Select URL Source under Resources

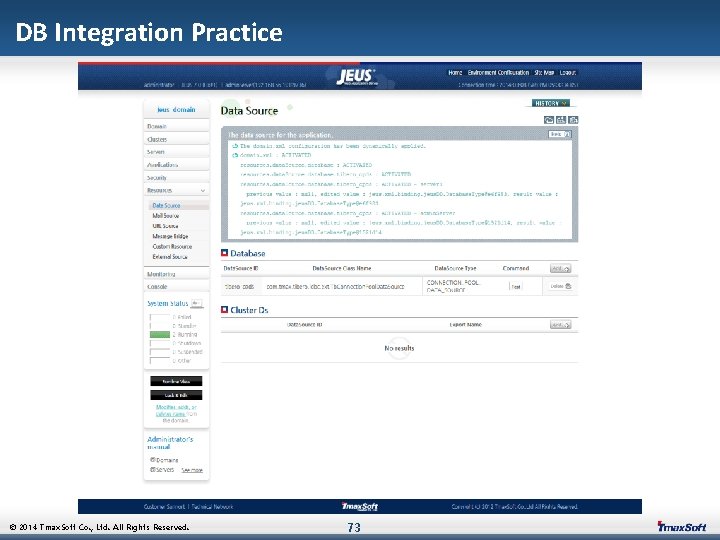(165, 226)
